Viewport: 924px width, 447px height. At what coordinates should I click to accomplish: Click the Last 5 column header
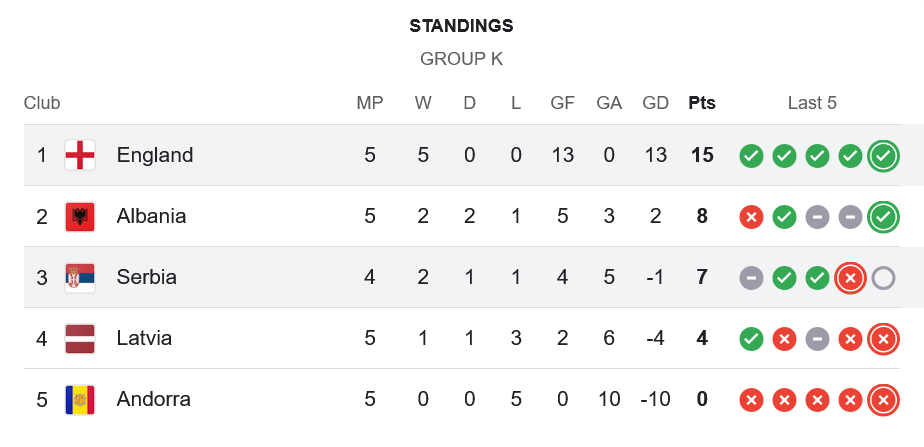coord(812,103)
